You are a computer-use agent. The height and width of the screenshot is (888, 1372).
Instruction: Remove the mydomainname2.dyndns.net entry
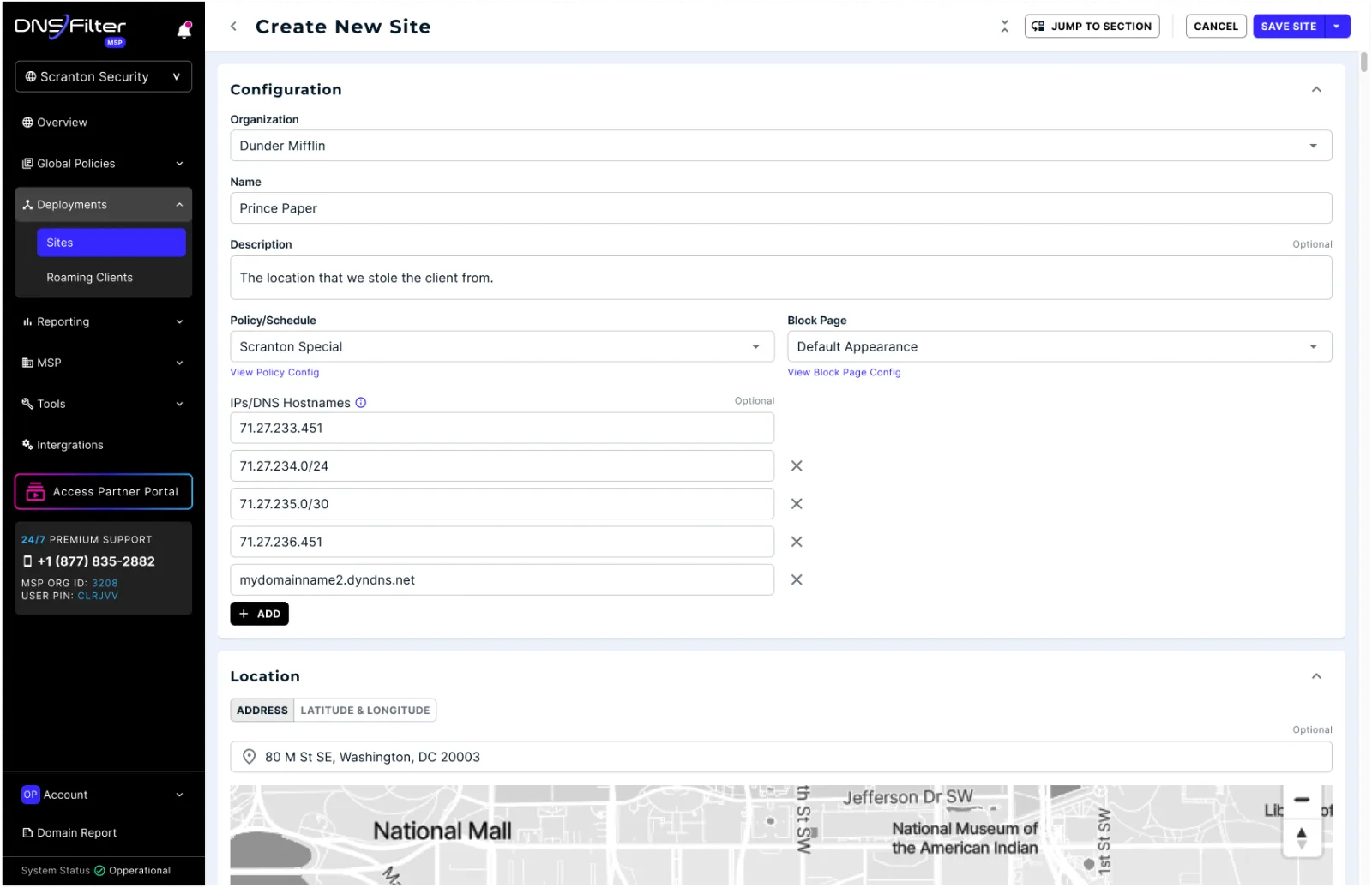pos(797,580)
